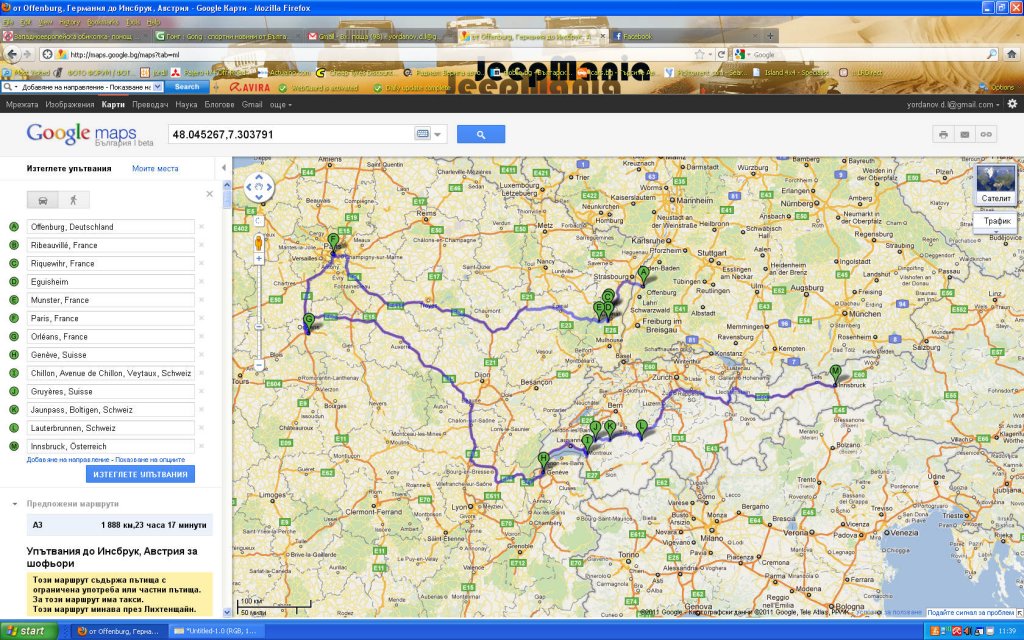1024x640 pixels.
Task: Remove the Paris, France waypoint
Action: pos(202,318)
